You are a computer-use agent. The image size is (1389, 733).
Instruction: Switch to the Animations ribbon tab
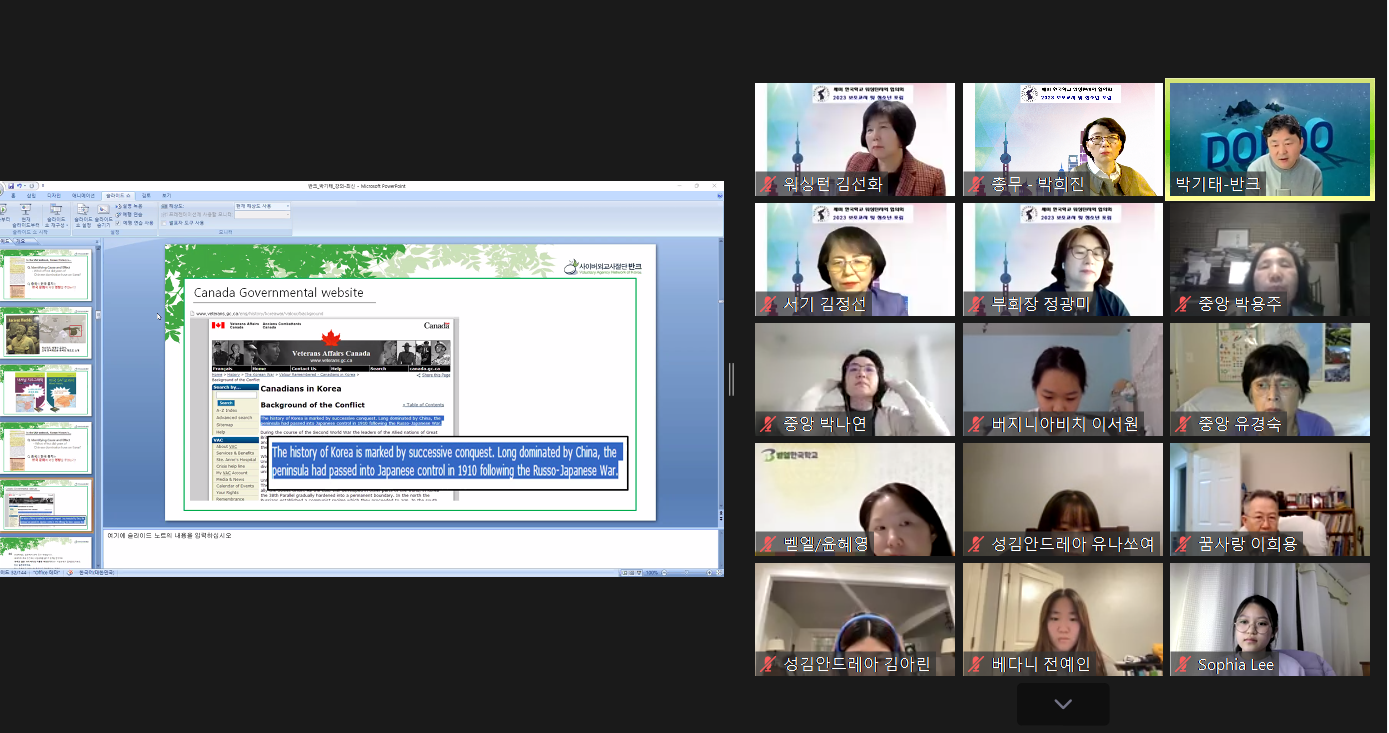tap(84, 196)
